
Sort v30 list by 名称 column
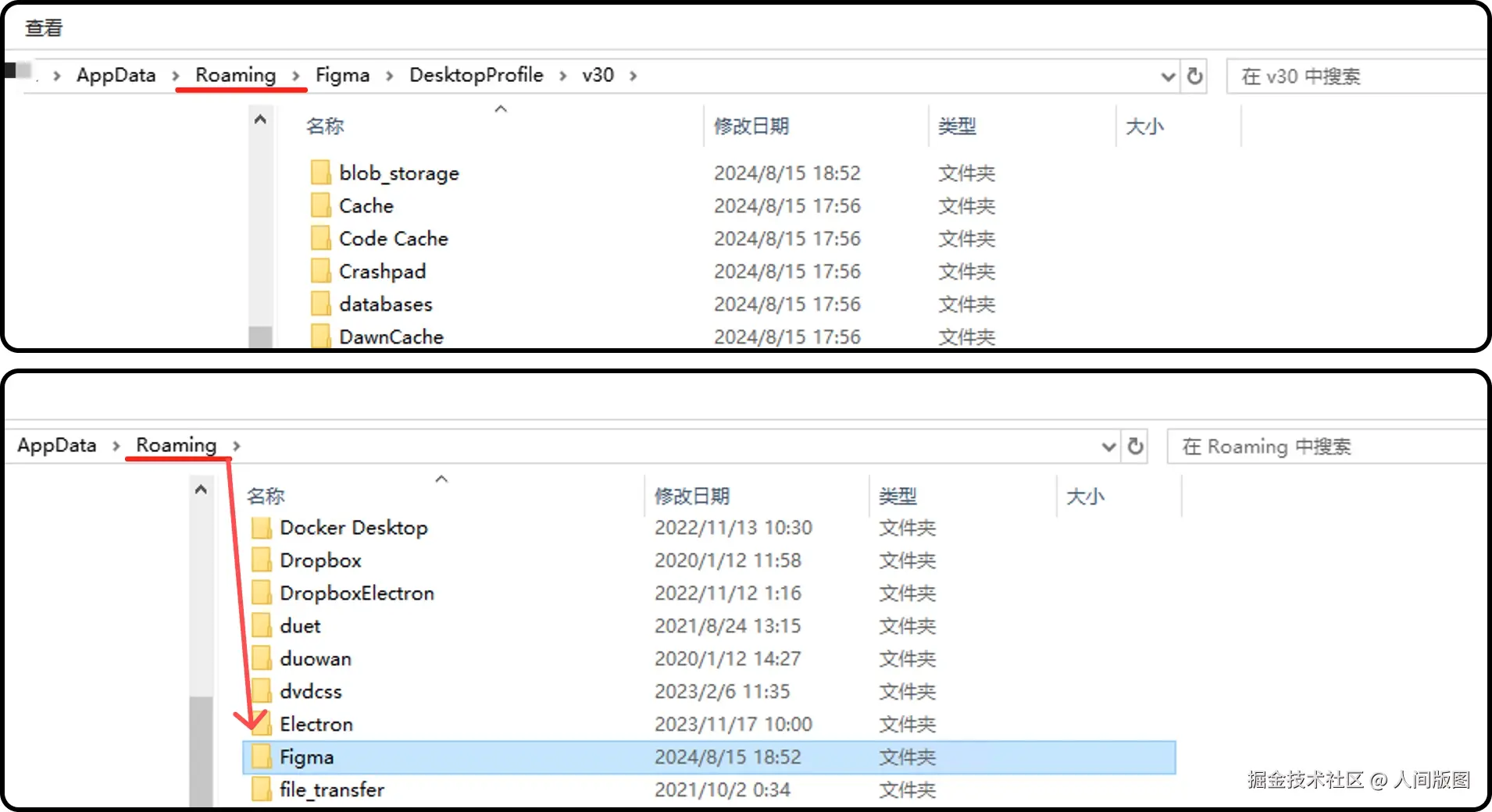click(325, 126)
